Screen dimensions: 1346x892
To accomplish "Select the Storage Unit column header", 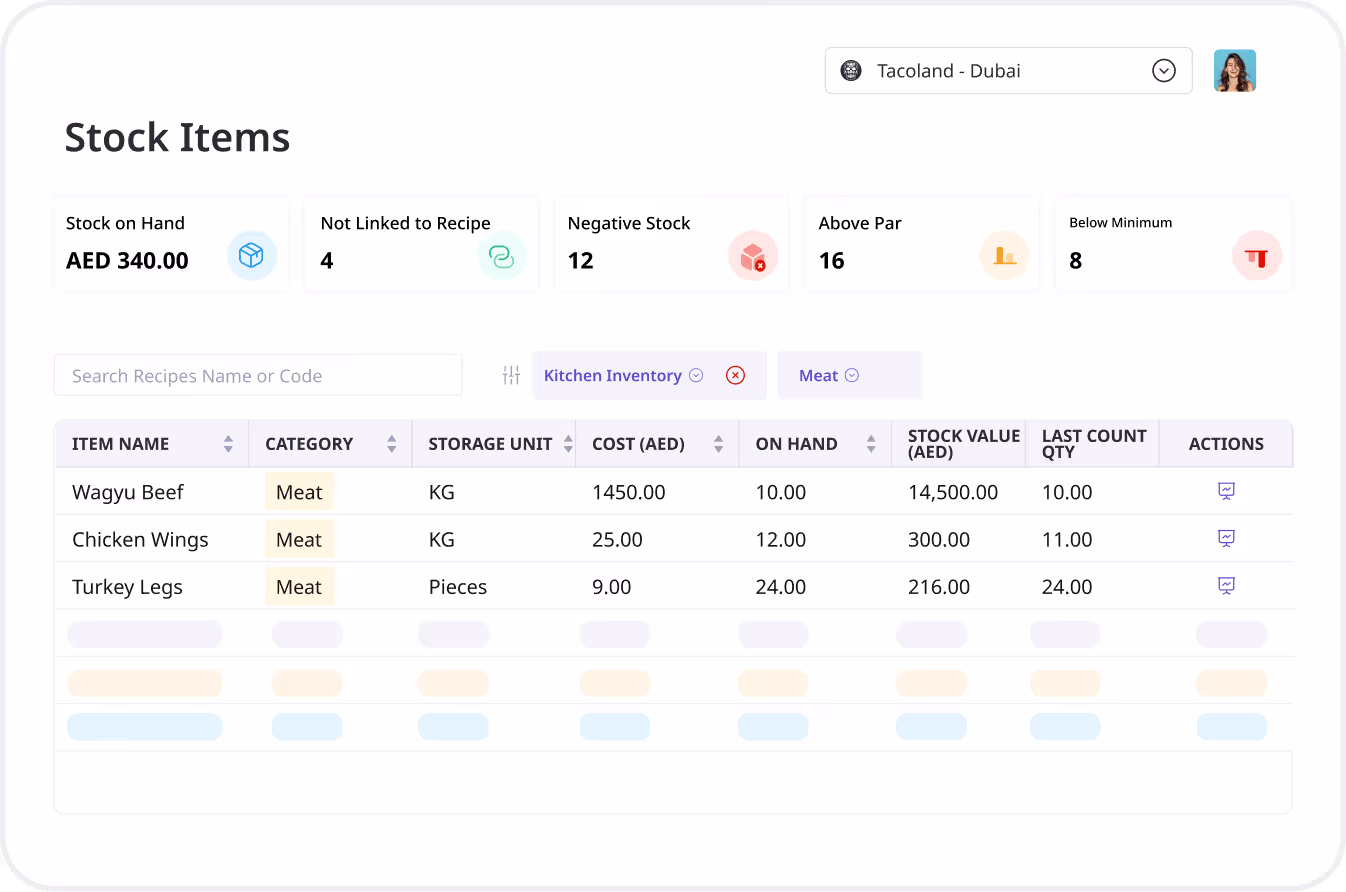I will click(490, 443).
